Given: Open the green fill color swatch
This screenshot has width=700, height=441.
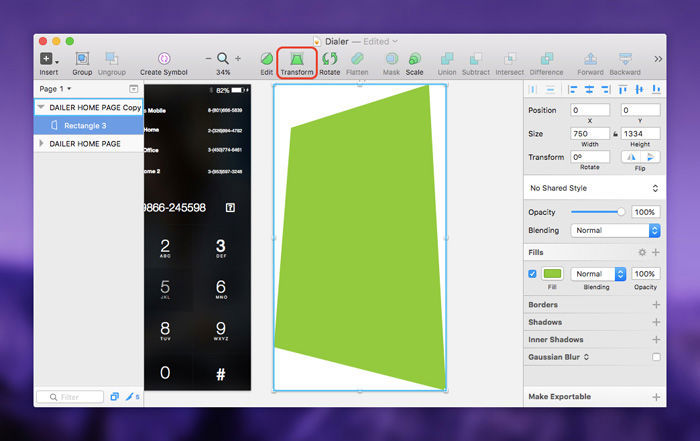Looking at the screenshot, I should point(553,273).
